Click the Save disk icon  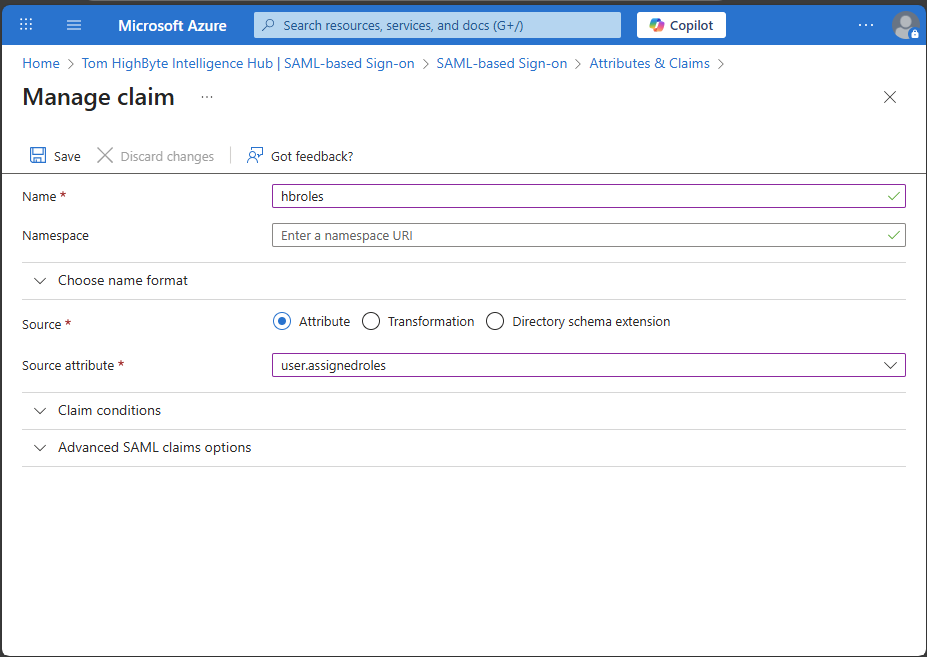coord(38,156)
